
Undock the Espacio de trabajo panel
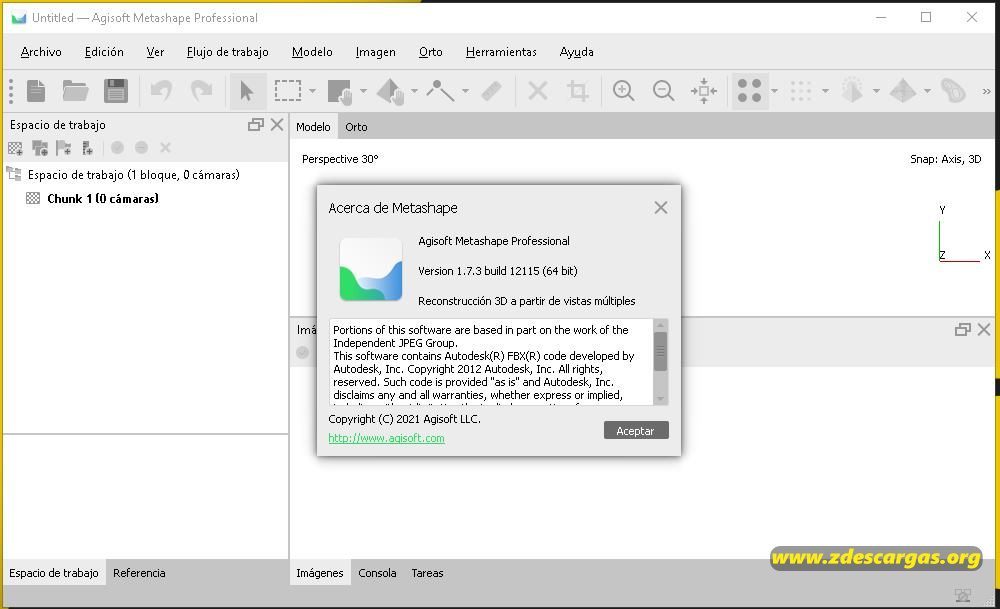(x=256, y=125)
